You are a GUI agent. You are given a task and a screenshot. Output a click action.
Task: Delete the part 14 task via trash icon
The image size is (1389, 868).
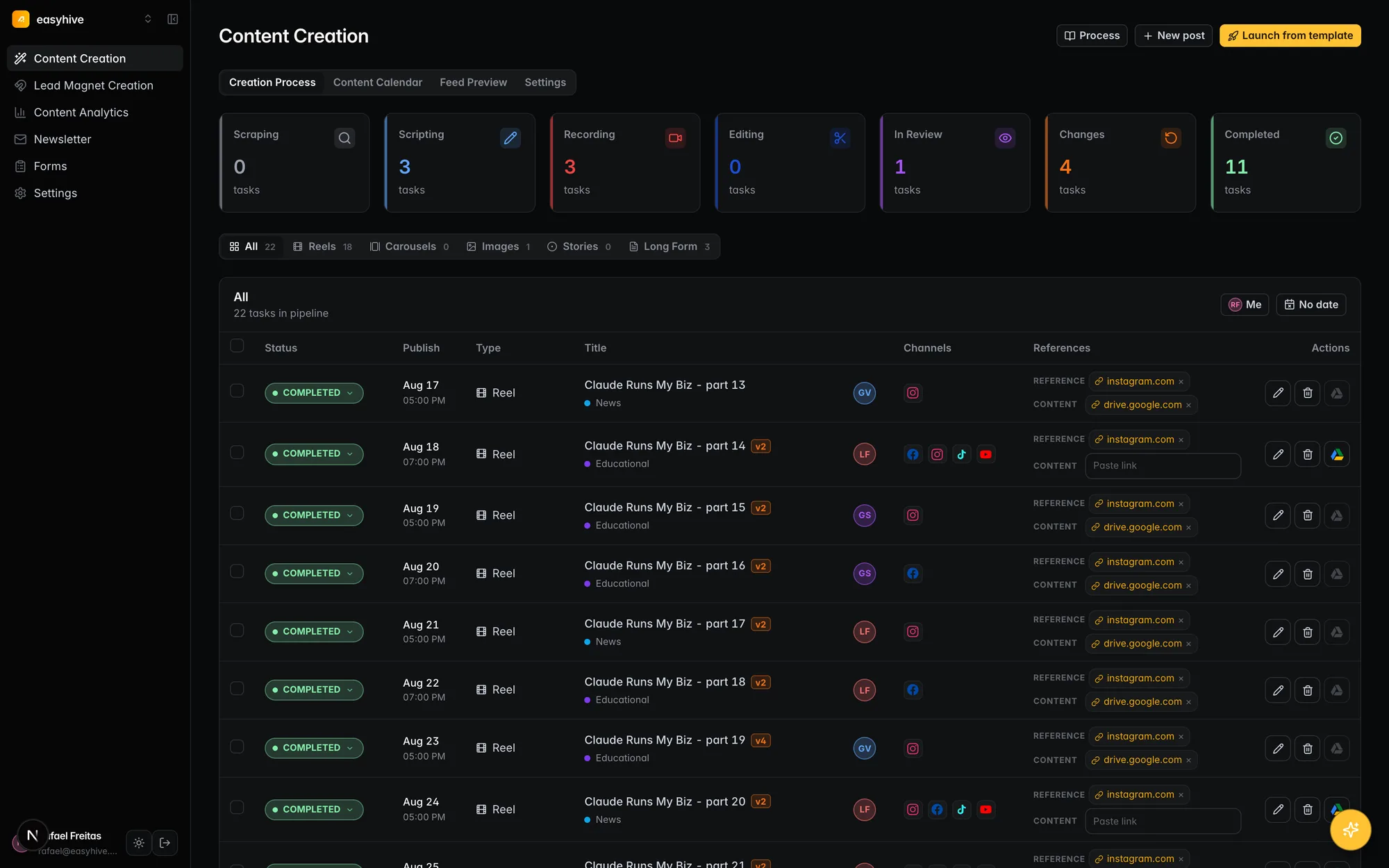point(1308,454)
